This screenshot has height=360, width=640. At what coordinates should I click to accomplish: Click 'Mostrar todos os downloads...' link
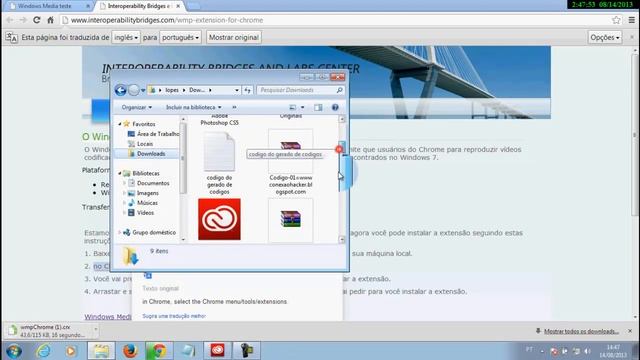click(581, 331)
